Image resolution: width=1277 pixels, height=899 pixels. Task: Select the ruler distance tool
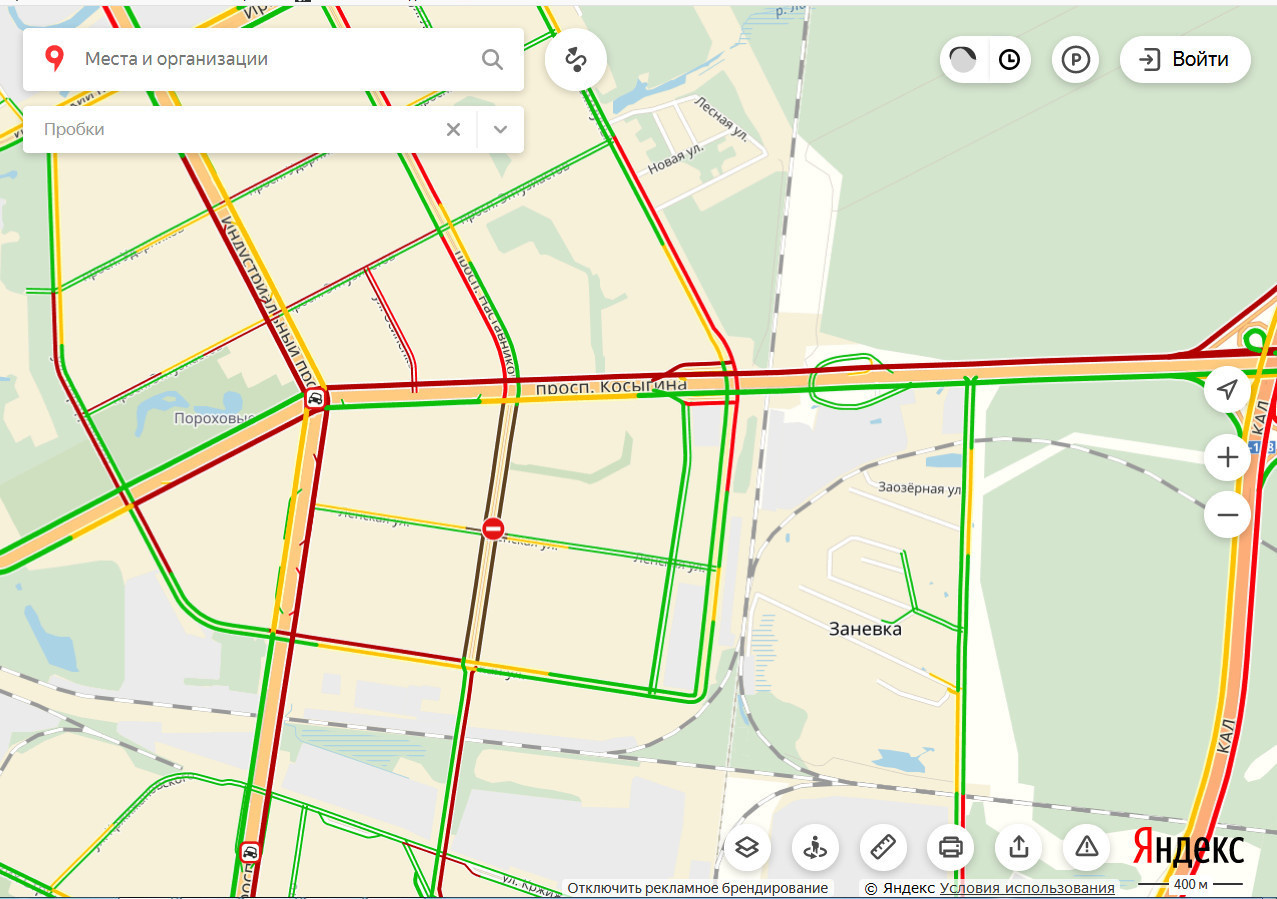click(883, 848)
